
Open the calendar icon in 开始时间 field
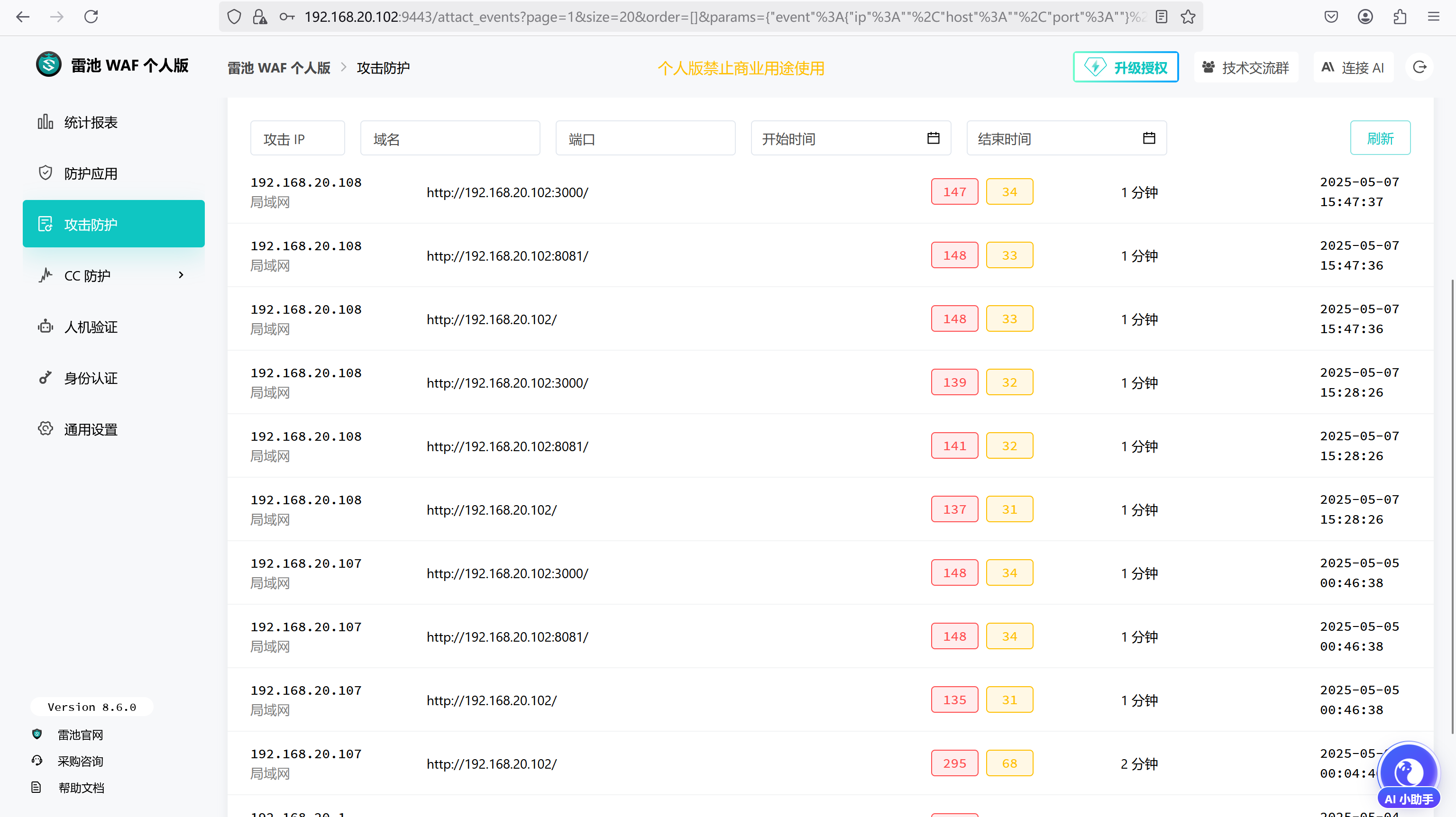[933, 138]
